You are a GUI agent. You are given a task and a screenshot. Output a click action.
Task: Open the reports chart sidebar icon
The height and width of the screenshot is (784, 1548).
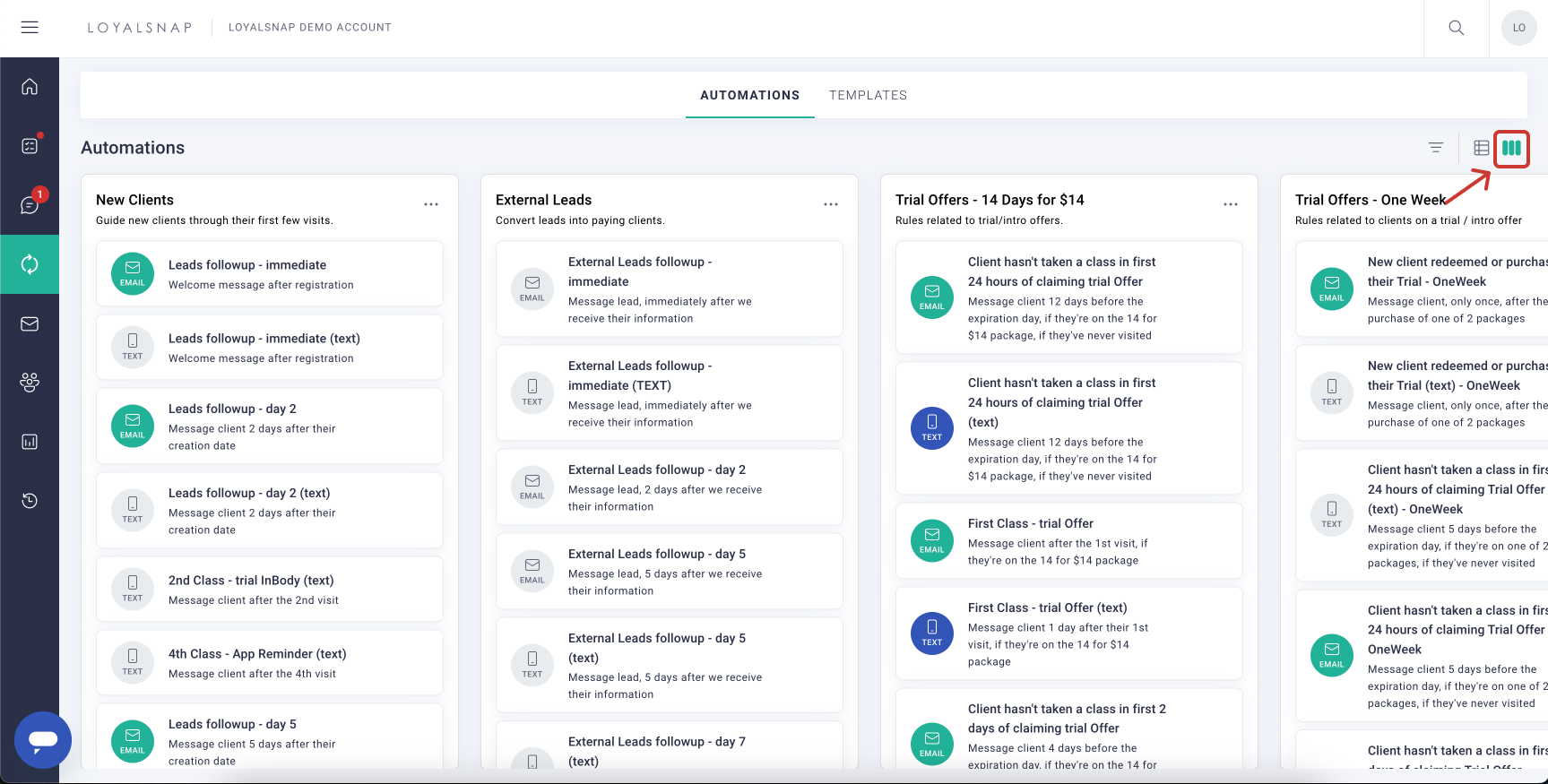[30, 442]
